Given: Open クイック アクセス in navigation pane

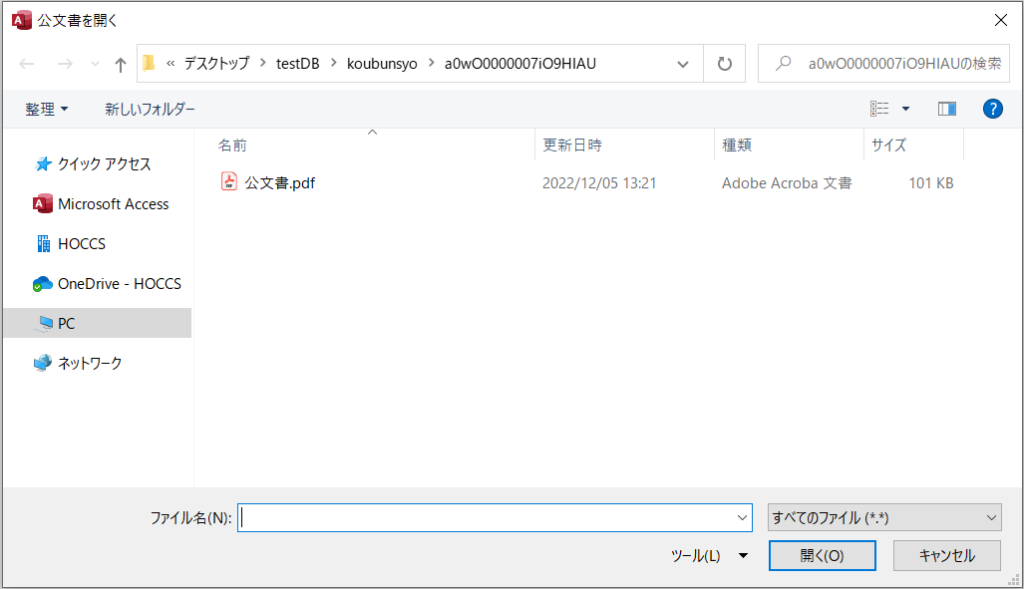Looking at the screenshot, I should pos(103,164).
